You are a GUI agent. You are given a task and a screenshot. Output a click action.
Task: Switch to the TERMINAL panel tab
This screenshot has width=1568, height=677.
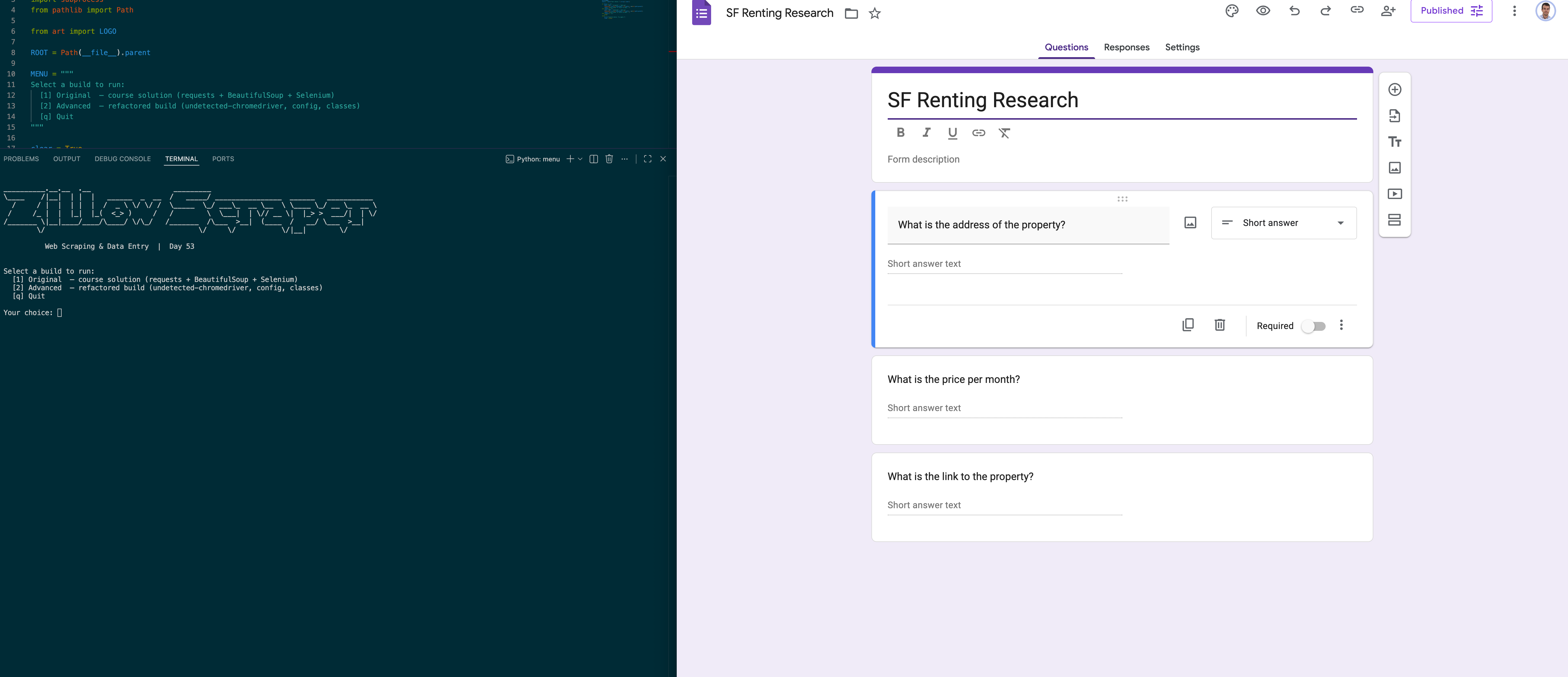pyautogui.click(x=181, y=159)
